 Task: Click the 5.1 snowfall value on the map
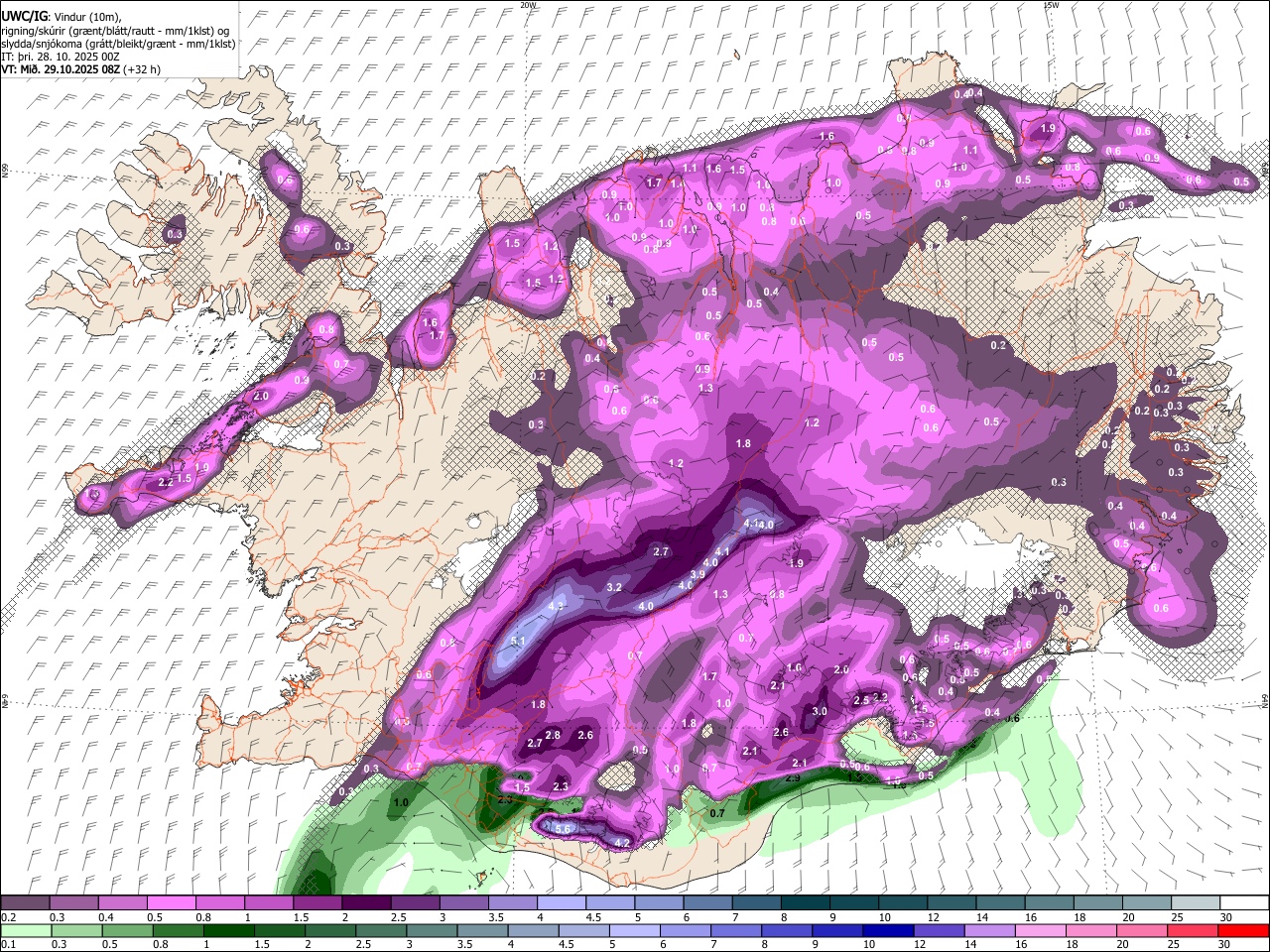pos(518,642)
